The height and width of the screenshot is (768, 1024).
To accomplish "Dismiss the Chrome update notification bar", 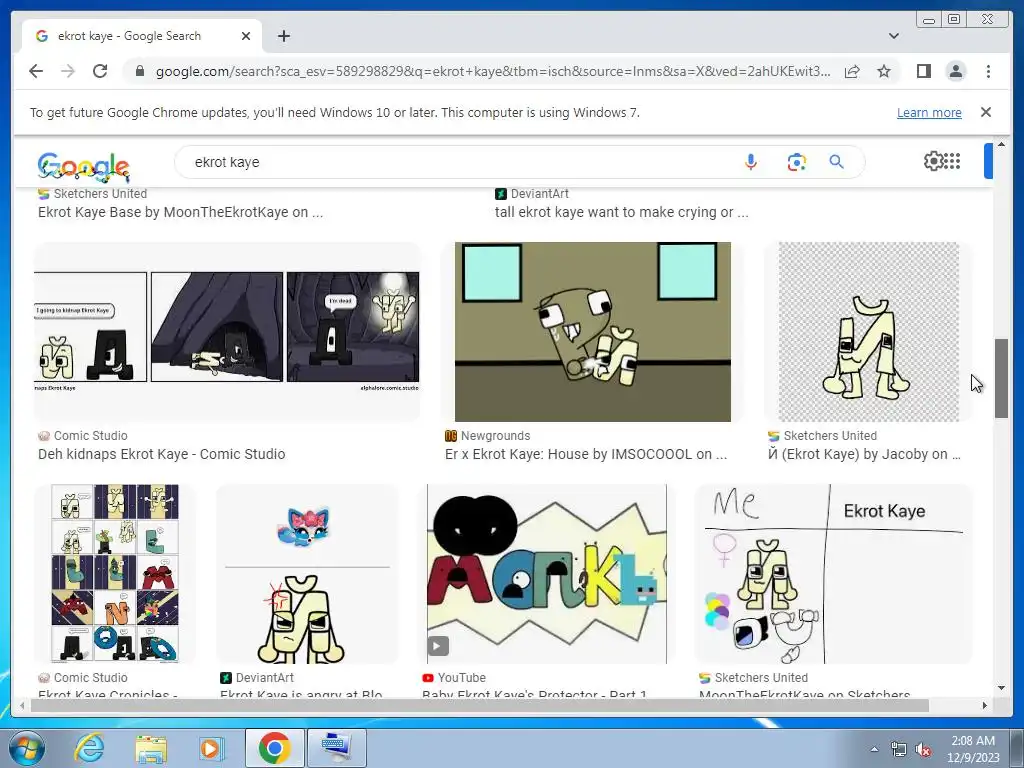I will click(985, 112).
